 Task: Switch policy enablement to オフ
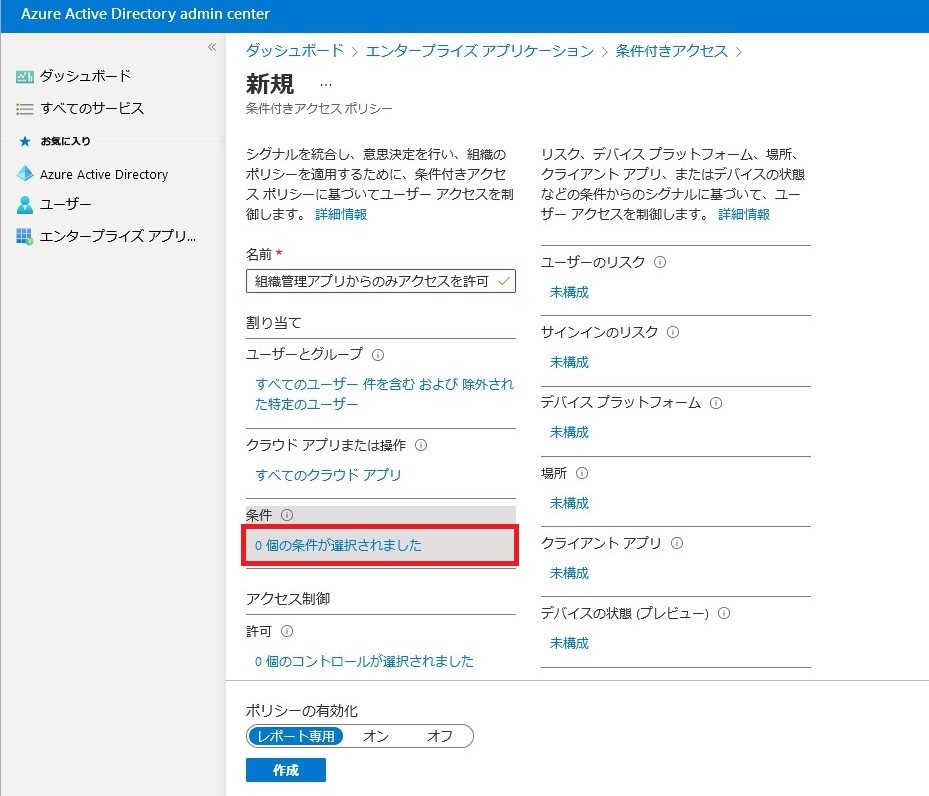tap(440, 736)
